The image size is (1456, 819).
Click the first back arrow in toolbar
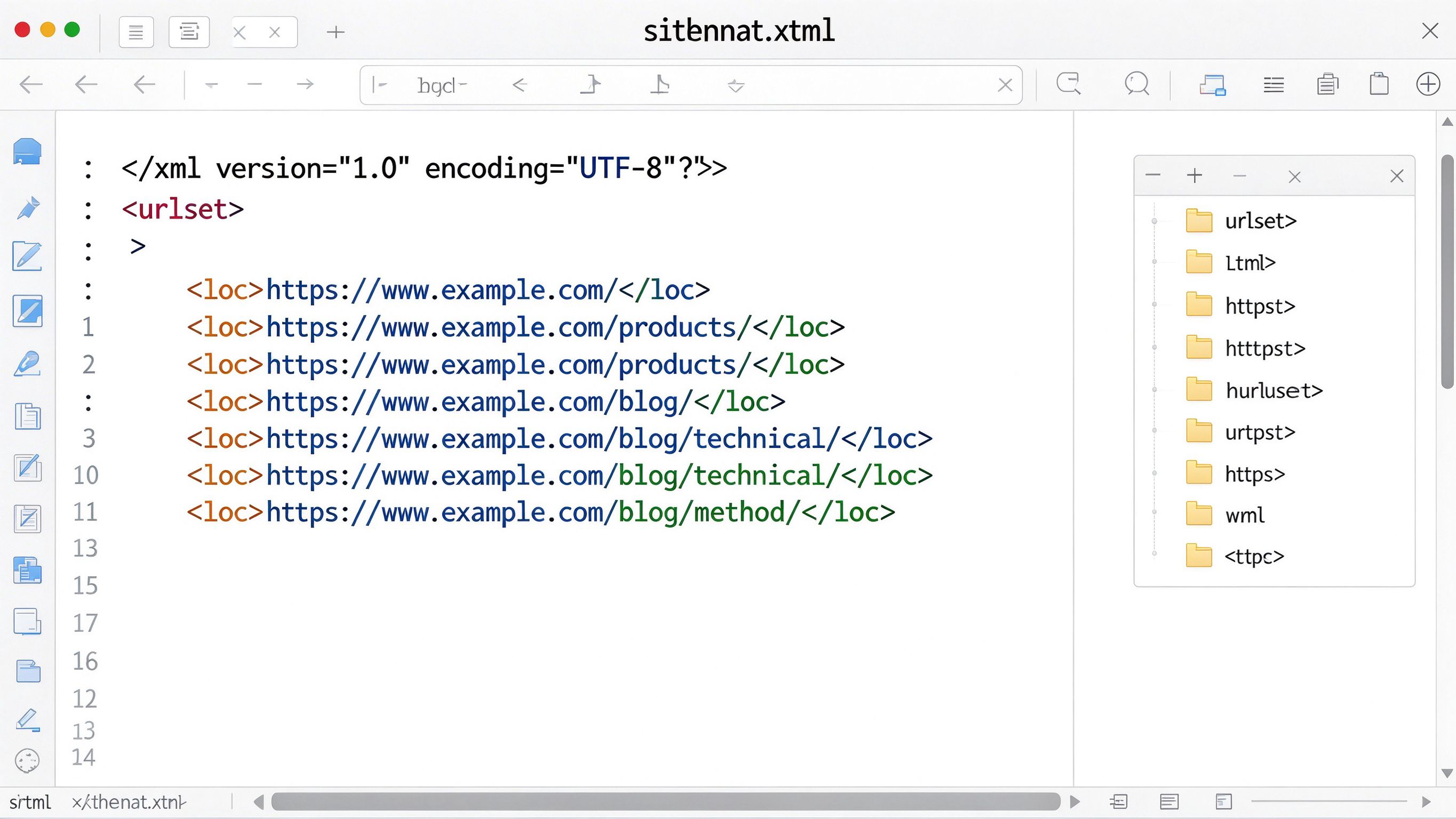[31, 85]
